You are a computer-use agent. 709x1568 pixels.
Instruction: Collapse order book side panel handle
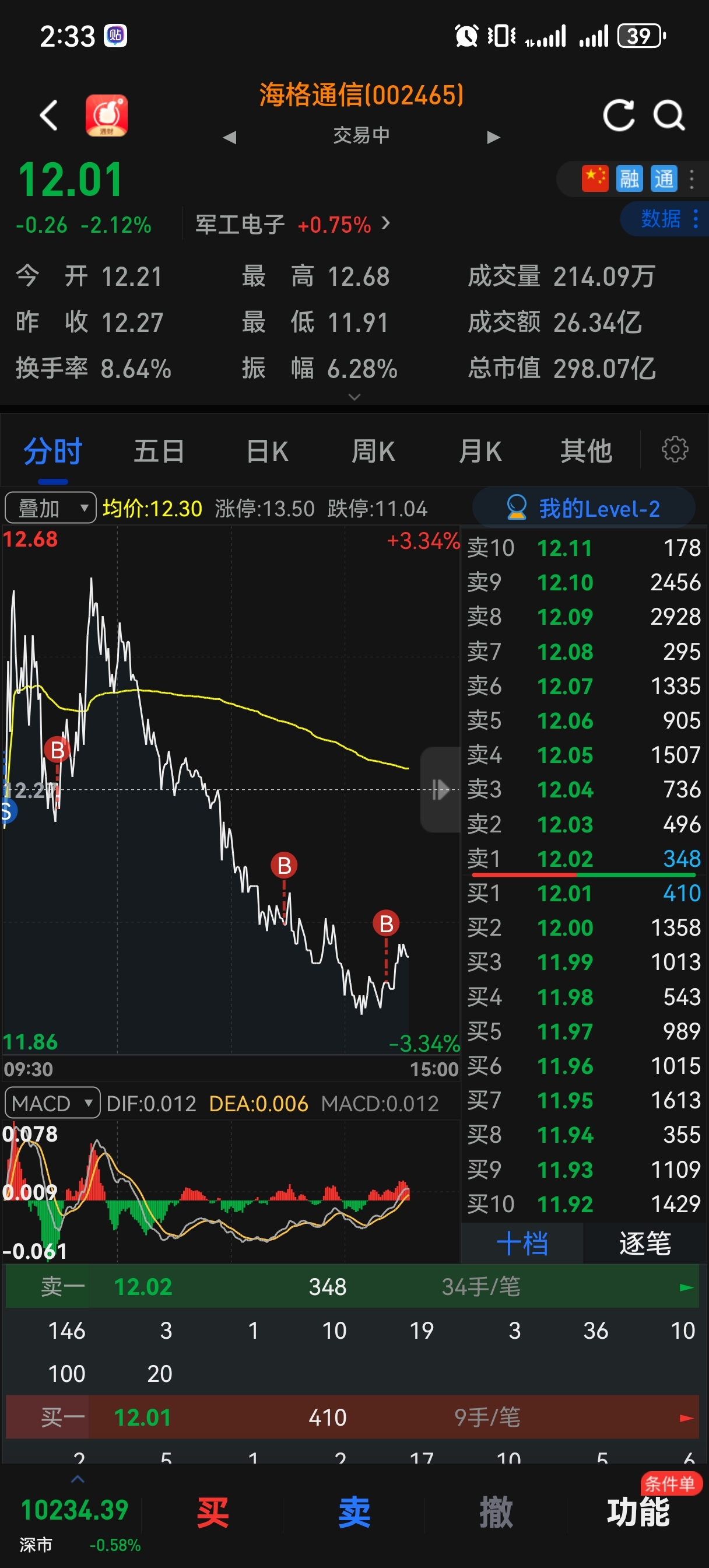pos(441,789)
